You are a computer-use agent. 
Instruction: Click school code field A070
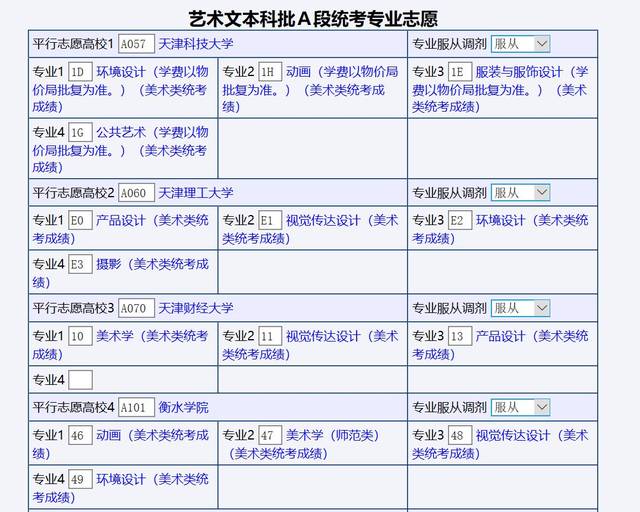(136, 308)
